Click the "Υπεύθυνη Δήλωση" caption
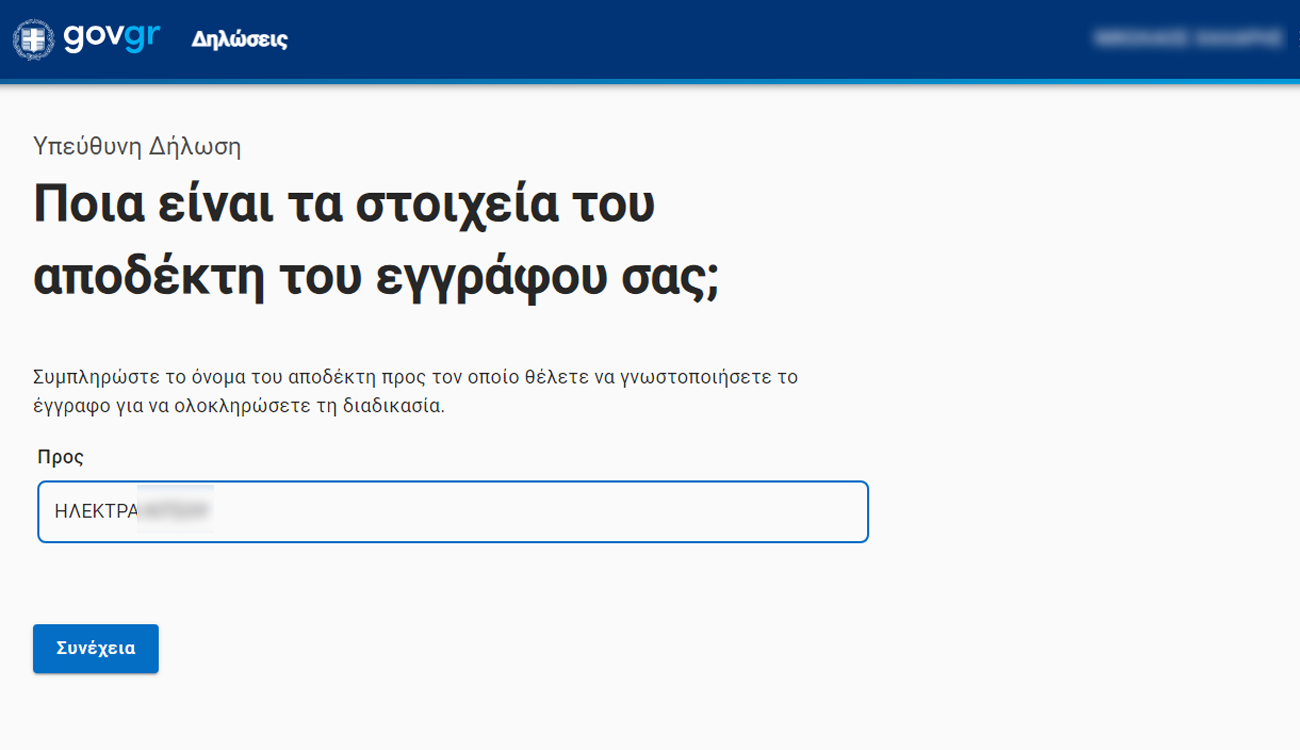 point(137,146)
